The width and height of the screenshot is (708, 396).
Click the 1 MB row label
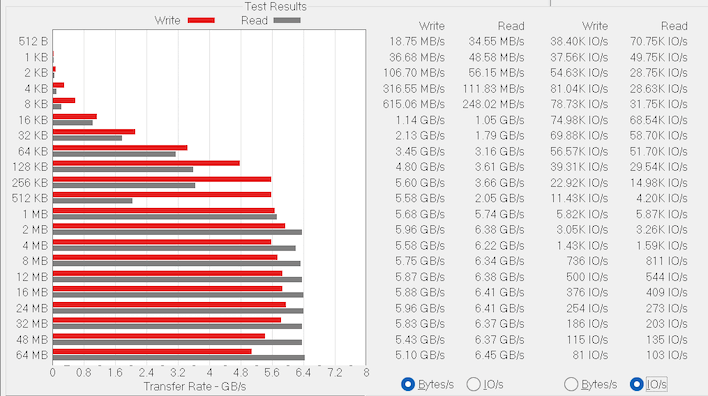35,214
